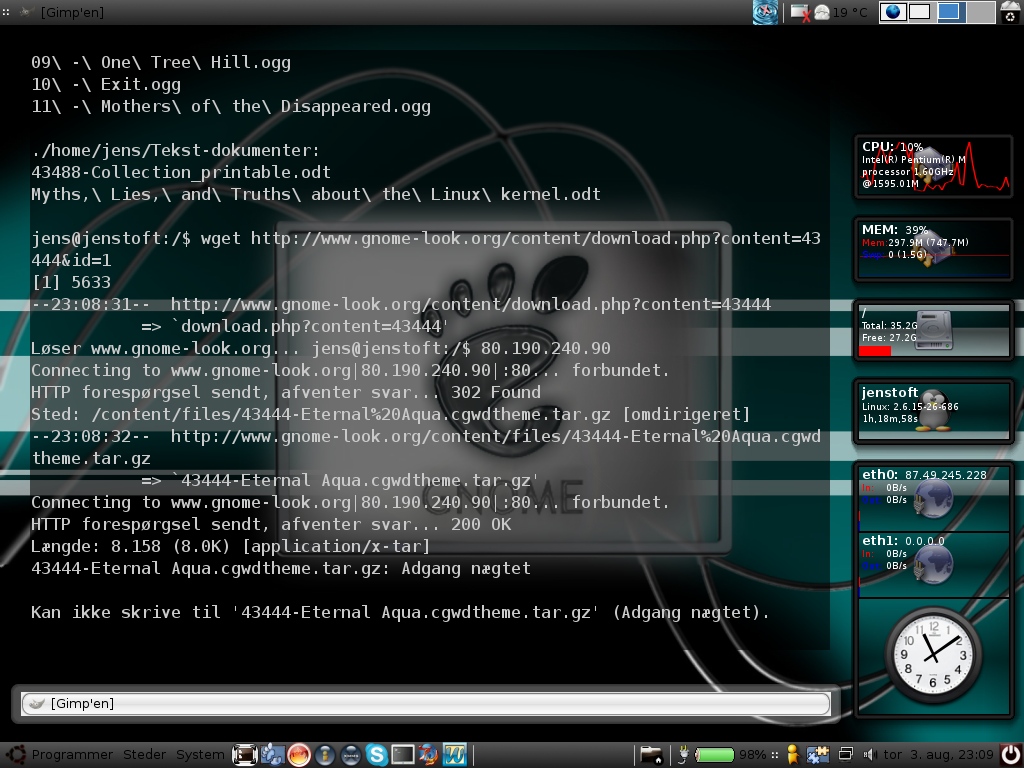Click the water-ripple applet icon with red X

point(765,12)
